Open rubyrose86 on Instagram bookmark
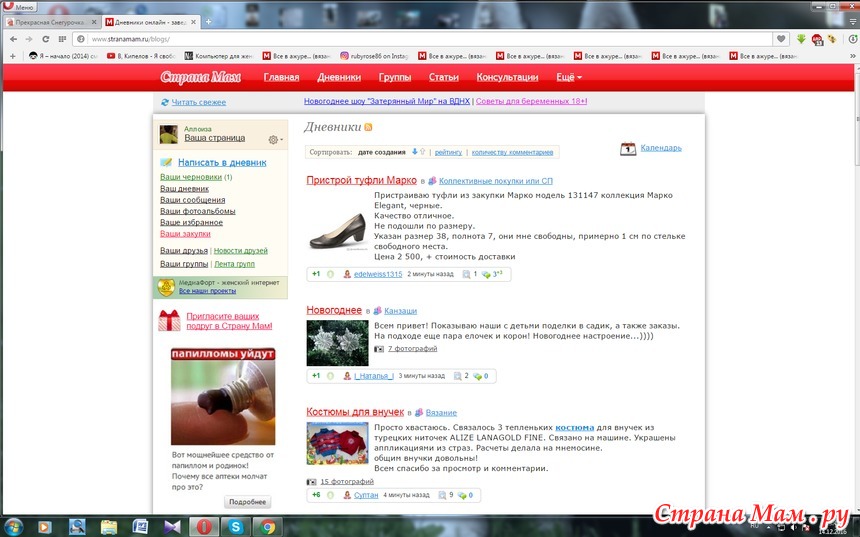The height and width of the screenshot is (537, 860). pyautogui.click(x=375, y=56)
